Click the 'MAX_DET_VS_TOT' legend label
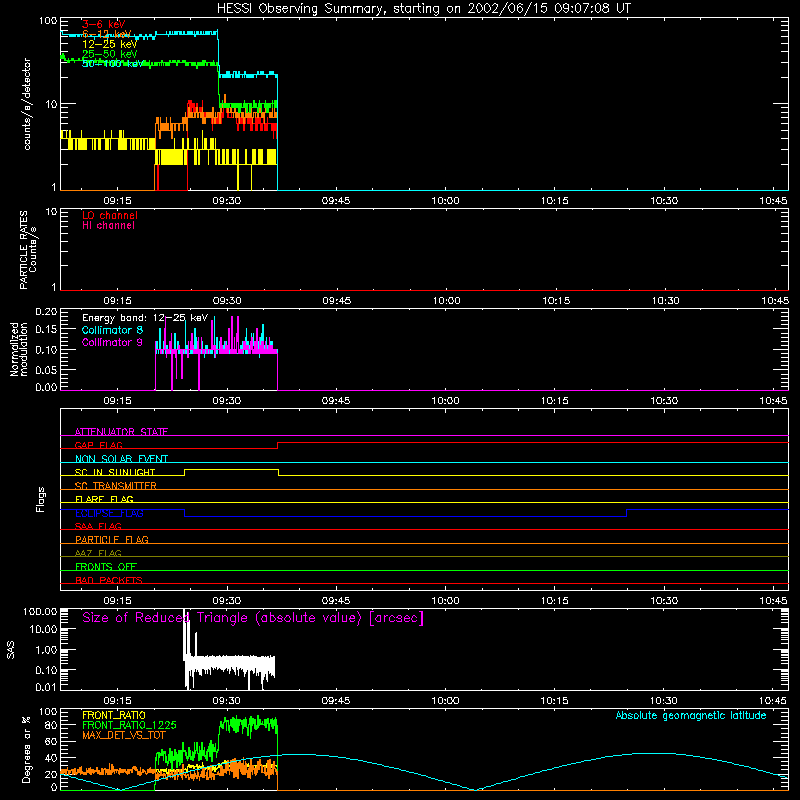Screen dimensions: 800x800 click(x=124, y=735)
